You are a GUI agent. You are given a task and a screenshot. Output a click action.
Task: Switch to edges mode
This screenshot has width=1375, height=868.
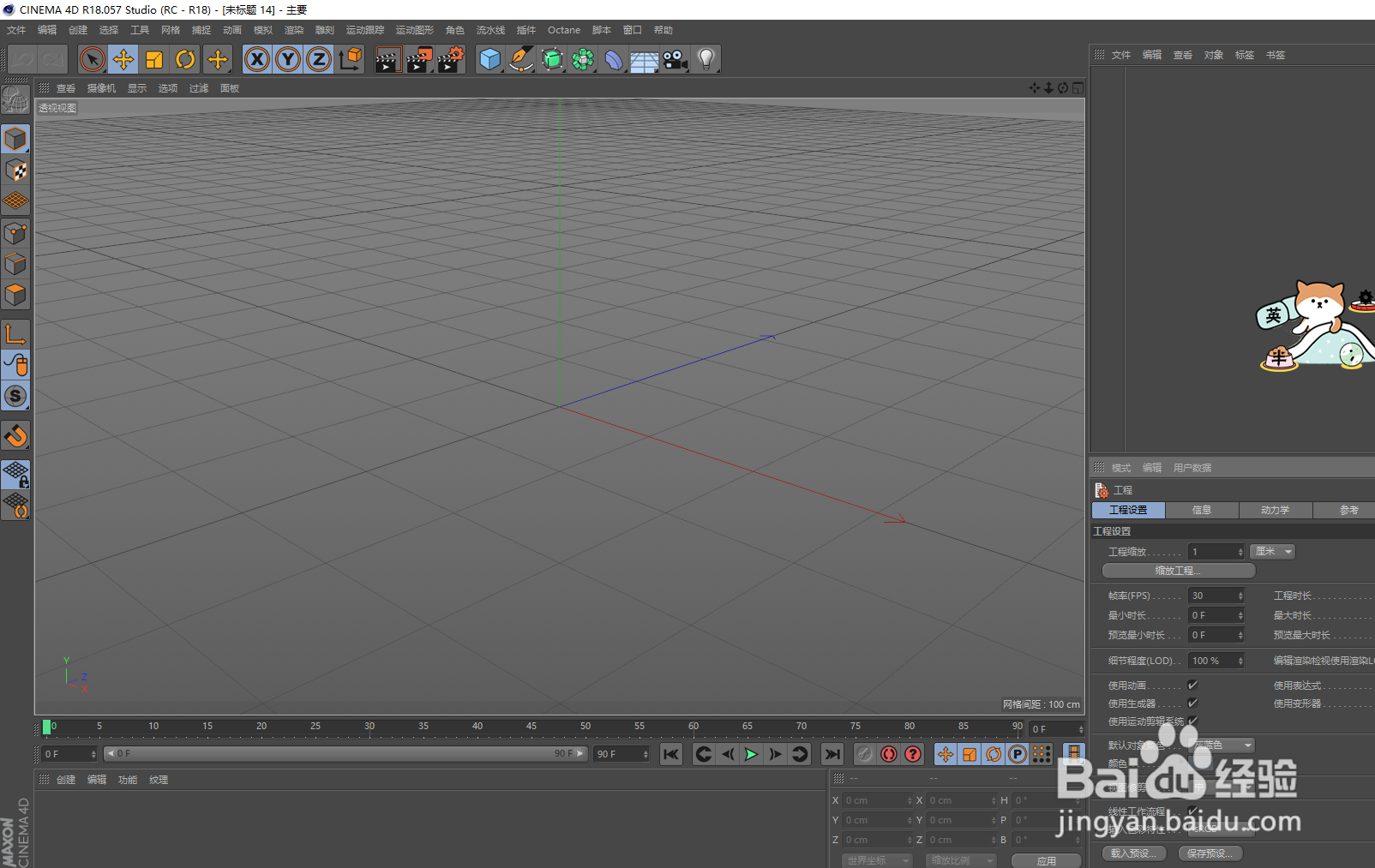coord(15,264)
